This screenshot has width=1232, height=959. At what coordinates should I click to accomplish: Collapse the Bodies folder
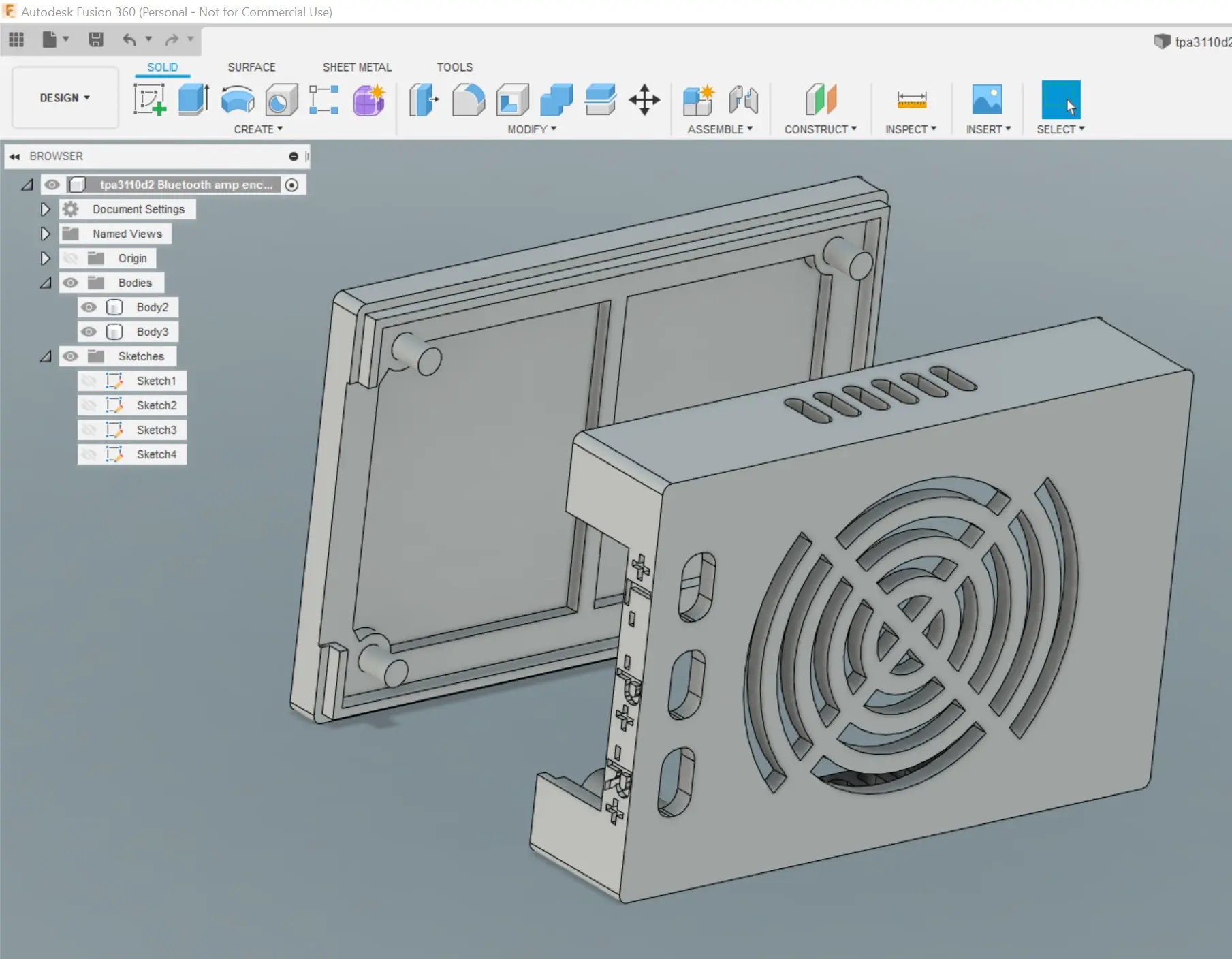point(45,283)
